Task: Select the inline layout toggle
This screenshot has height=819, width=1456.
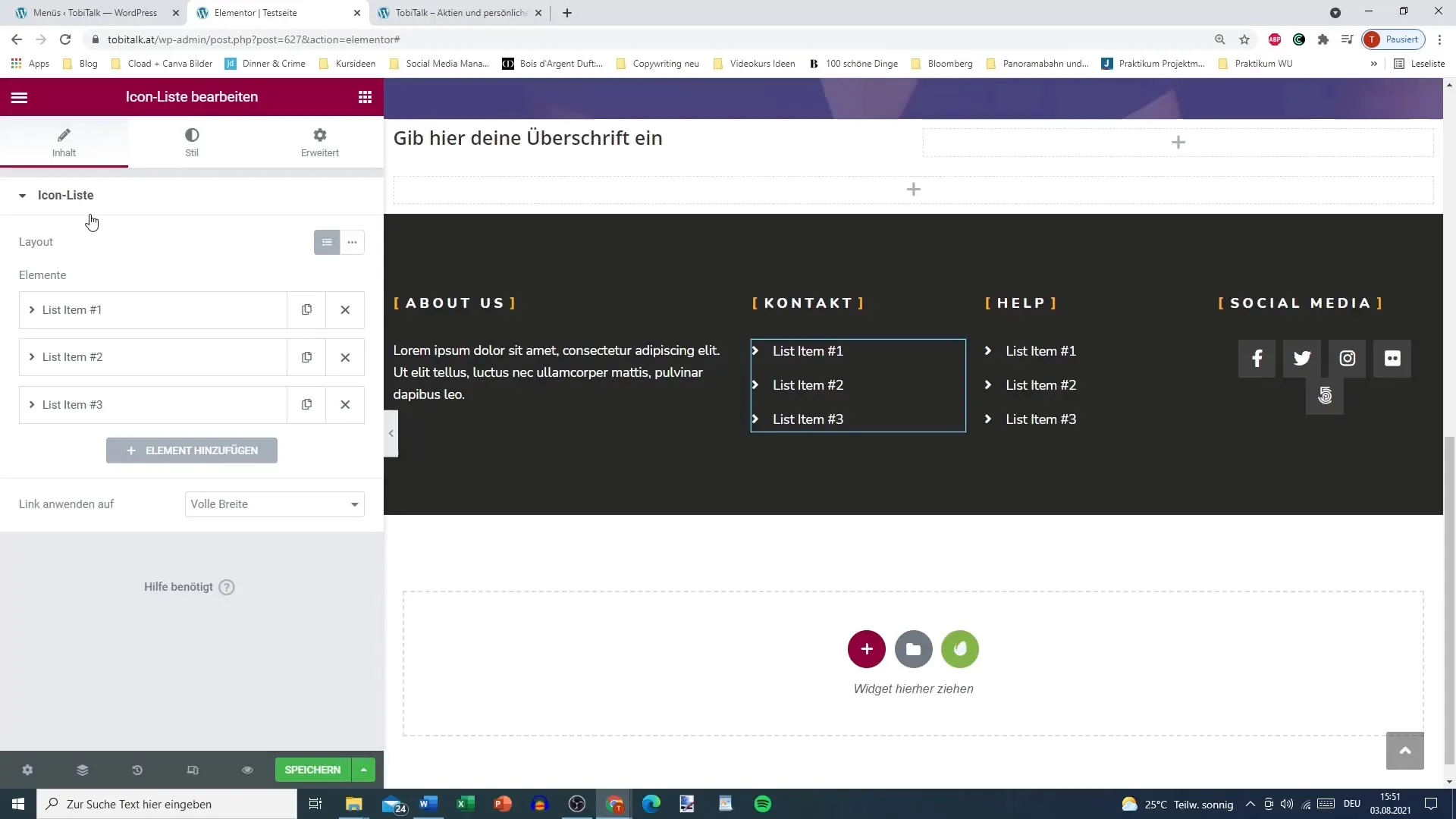Action: click(352, 243)
